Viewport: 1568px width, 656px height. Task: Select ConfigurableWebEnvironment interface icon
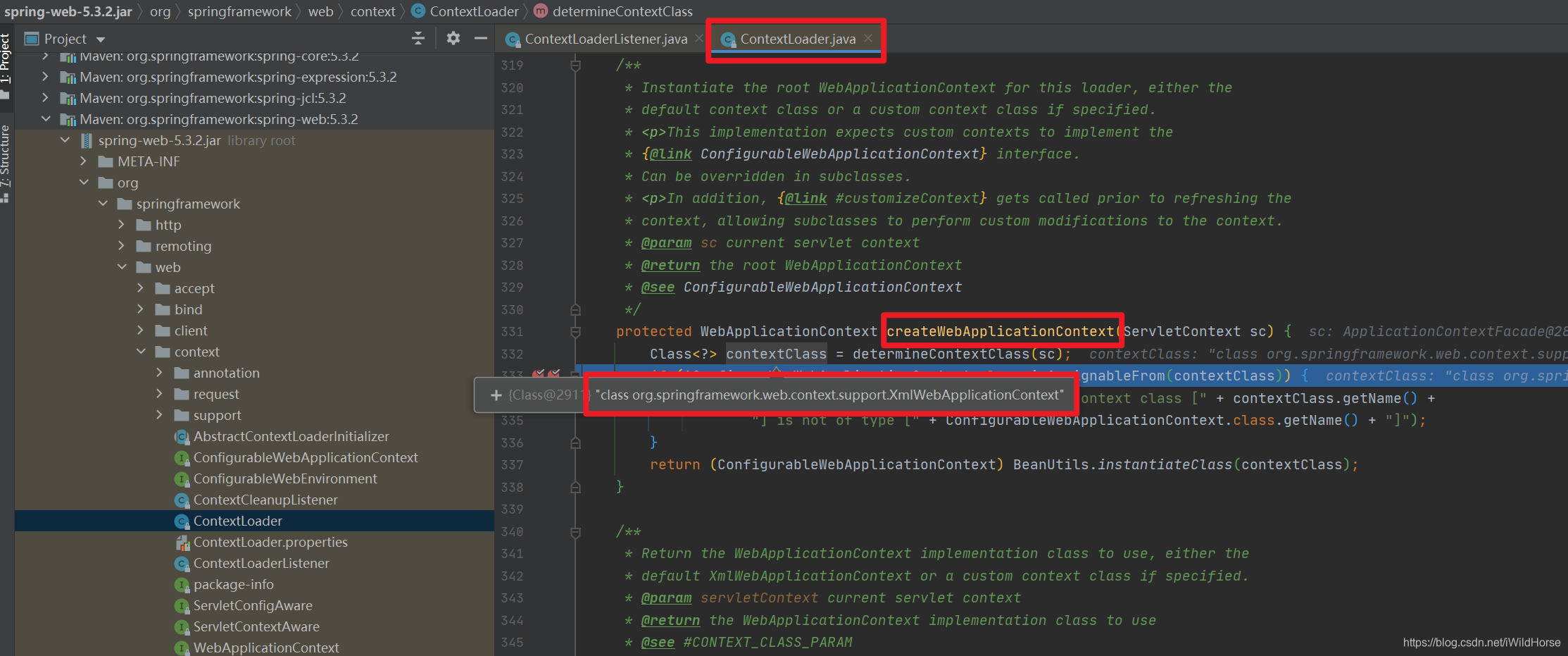point(182,479)
